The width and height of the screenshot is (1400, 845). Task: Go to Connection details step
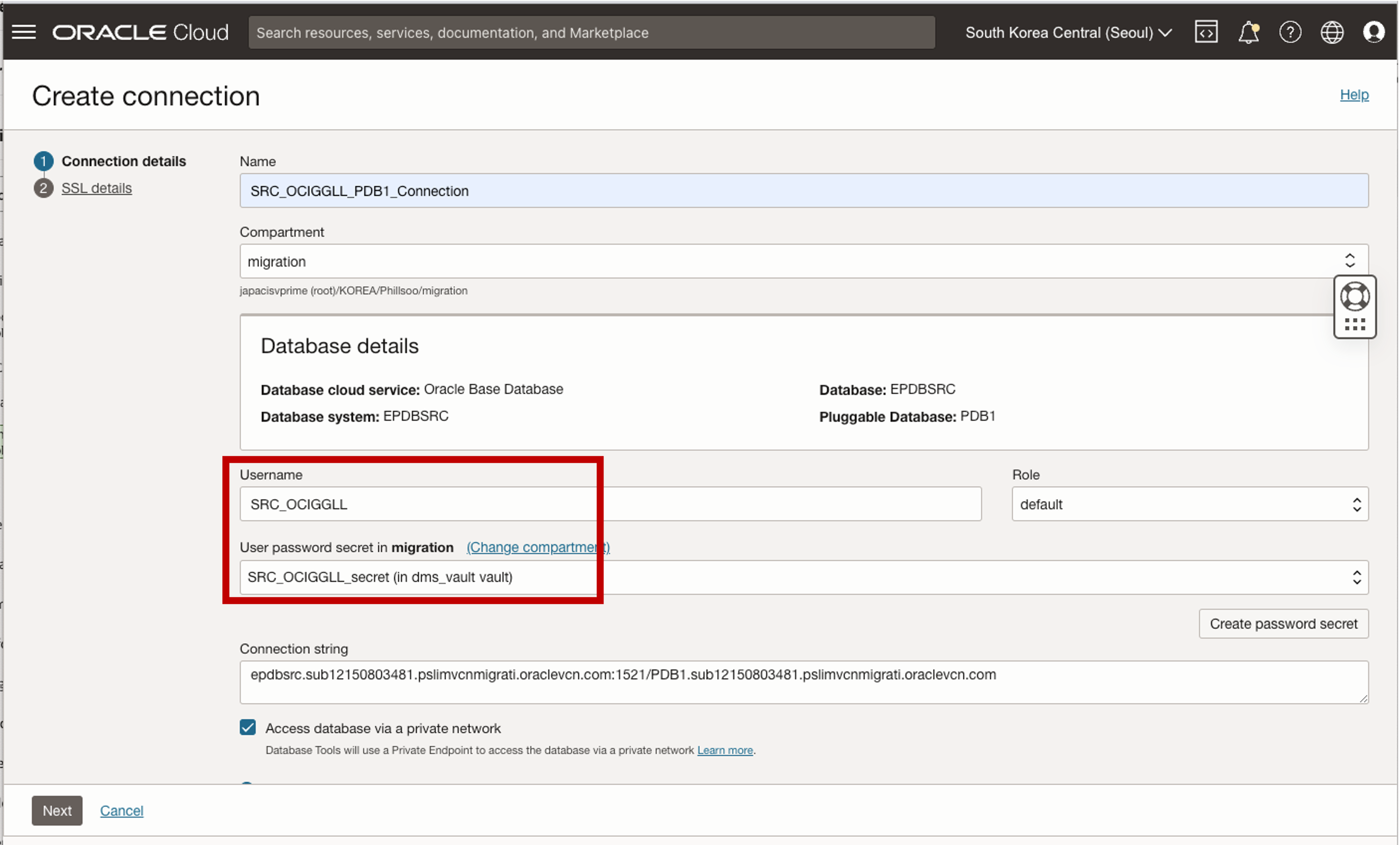(124, 162)
